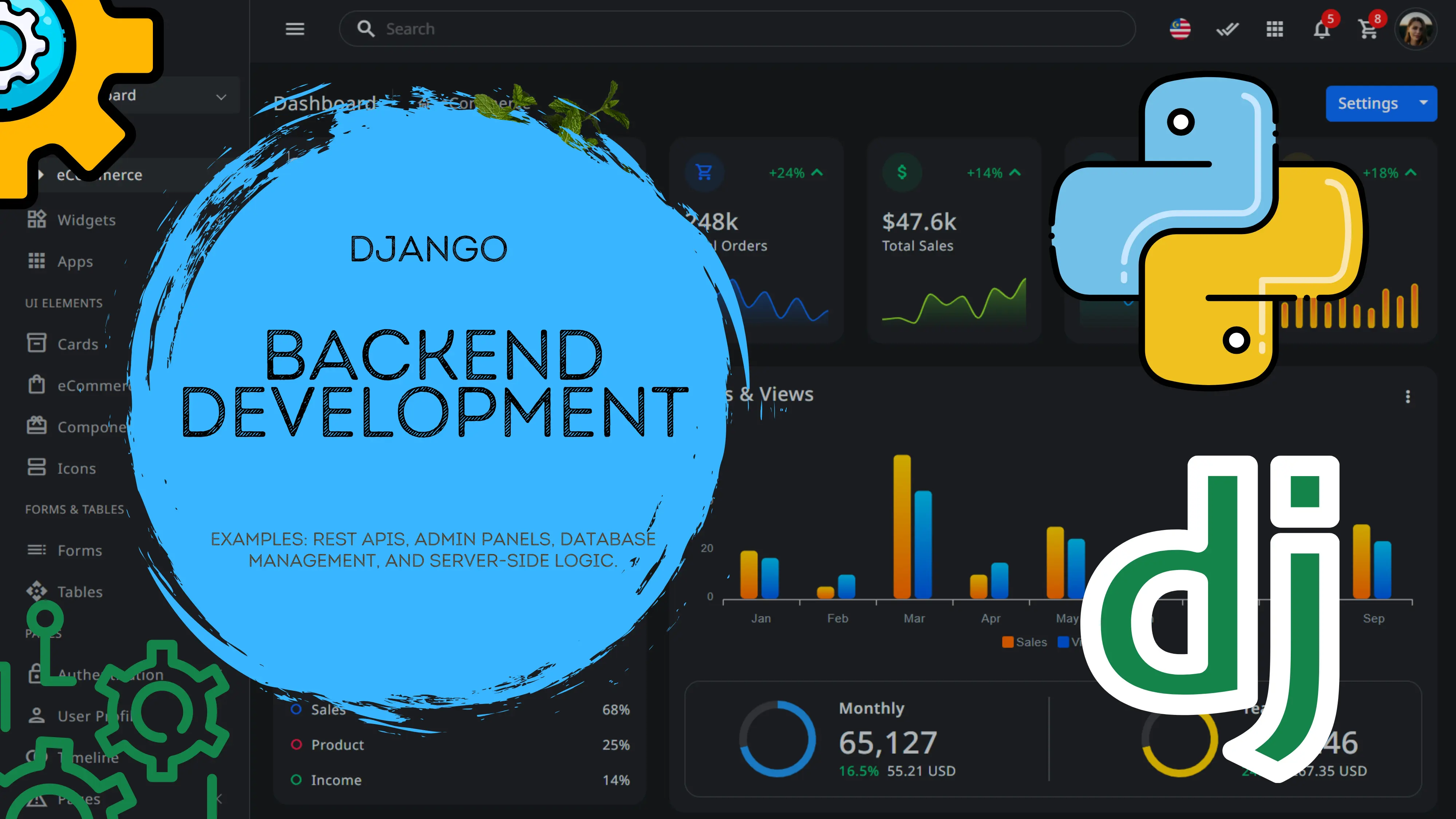This screenshot has width=1456, height=819.
Task: Open the Settings dropdown arrow
Action: 1424,103
